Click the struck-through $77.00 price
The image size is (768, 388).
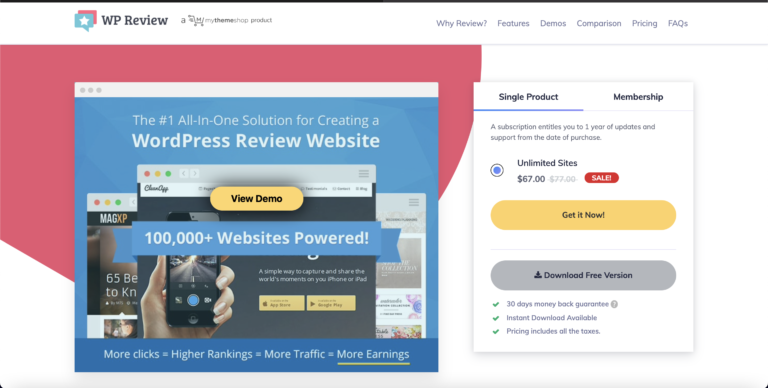(562, 179)
